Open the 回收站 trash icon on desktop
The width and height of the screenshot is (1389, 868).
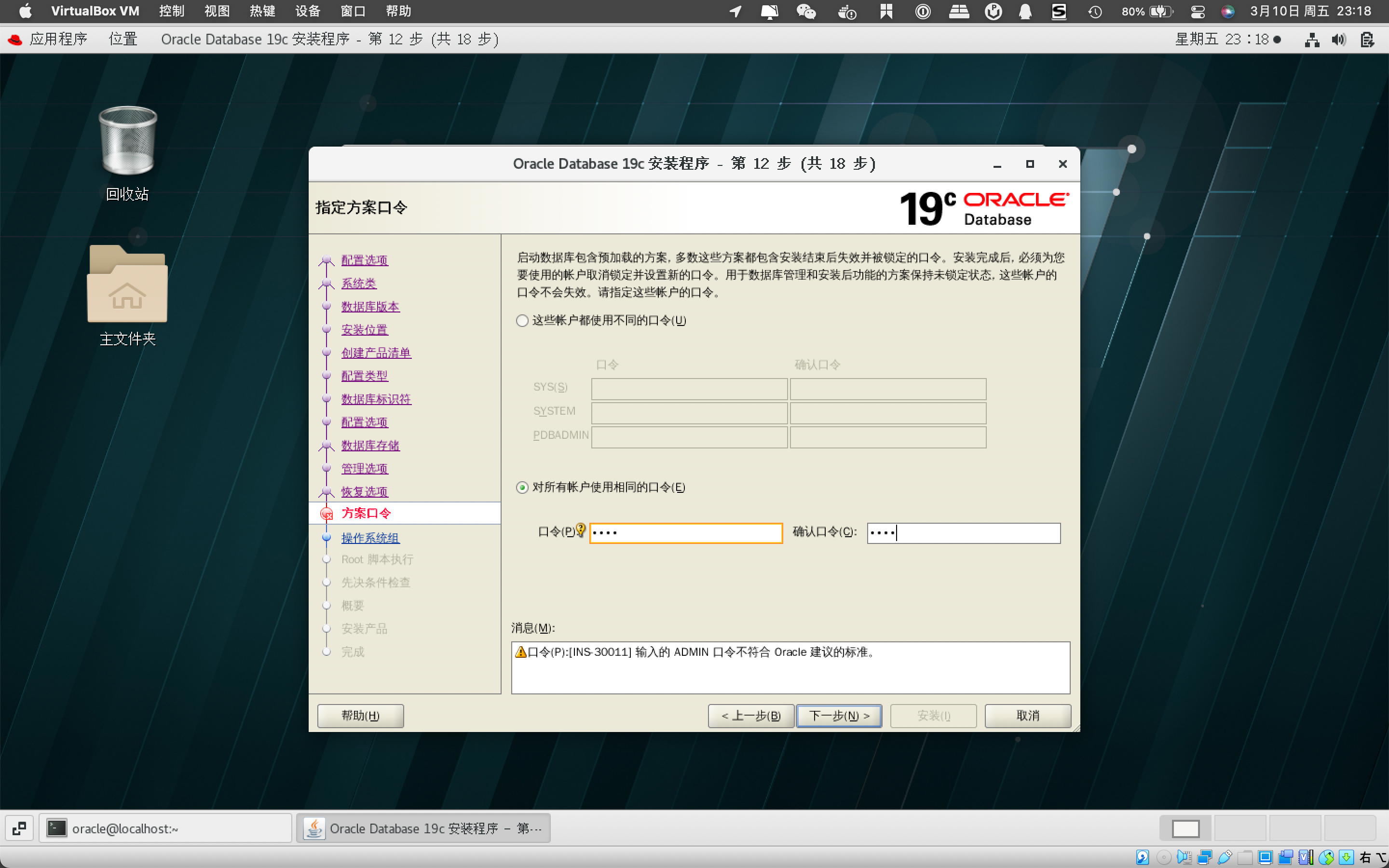click(x=127, y=141)
